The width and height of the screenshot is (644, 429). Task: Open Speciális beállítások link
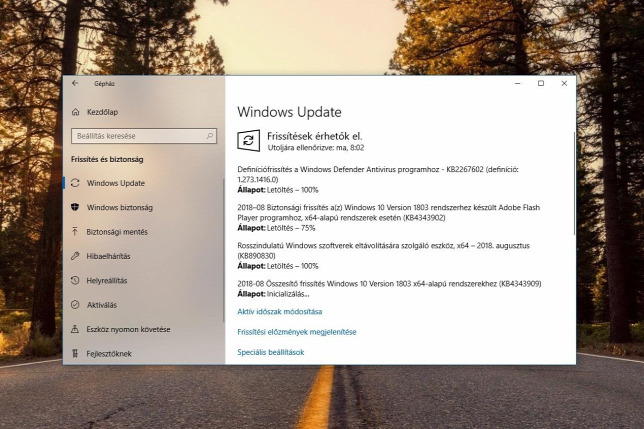(x=271, y=352)
